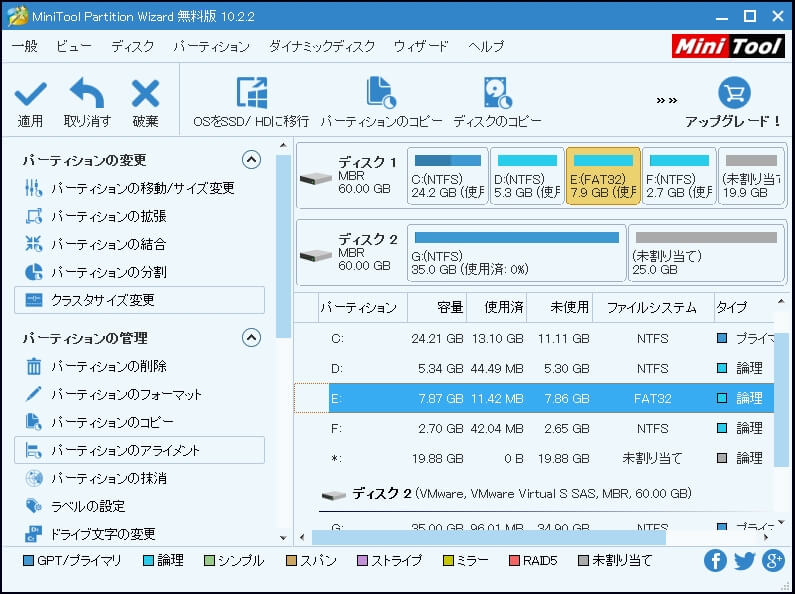Open the 一般 menu

25,46
